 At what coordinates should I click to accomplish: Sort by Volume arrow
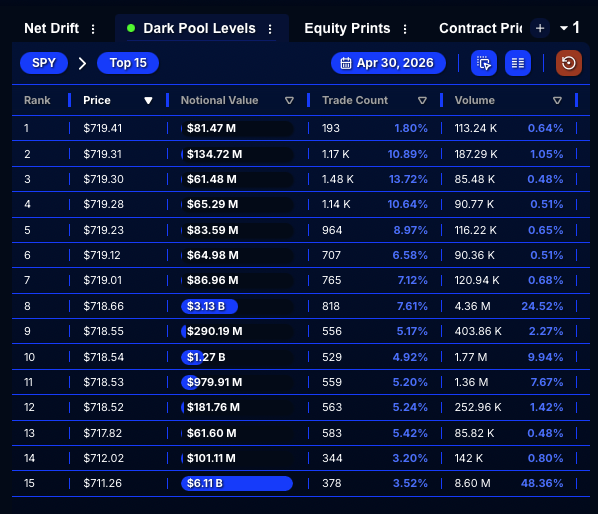click(x=557, y=100)
